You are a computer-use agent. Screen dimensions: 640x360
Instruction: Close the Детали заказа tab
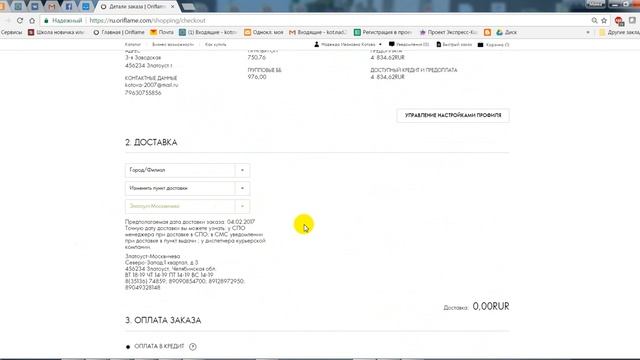[x=173, y=7]
